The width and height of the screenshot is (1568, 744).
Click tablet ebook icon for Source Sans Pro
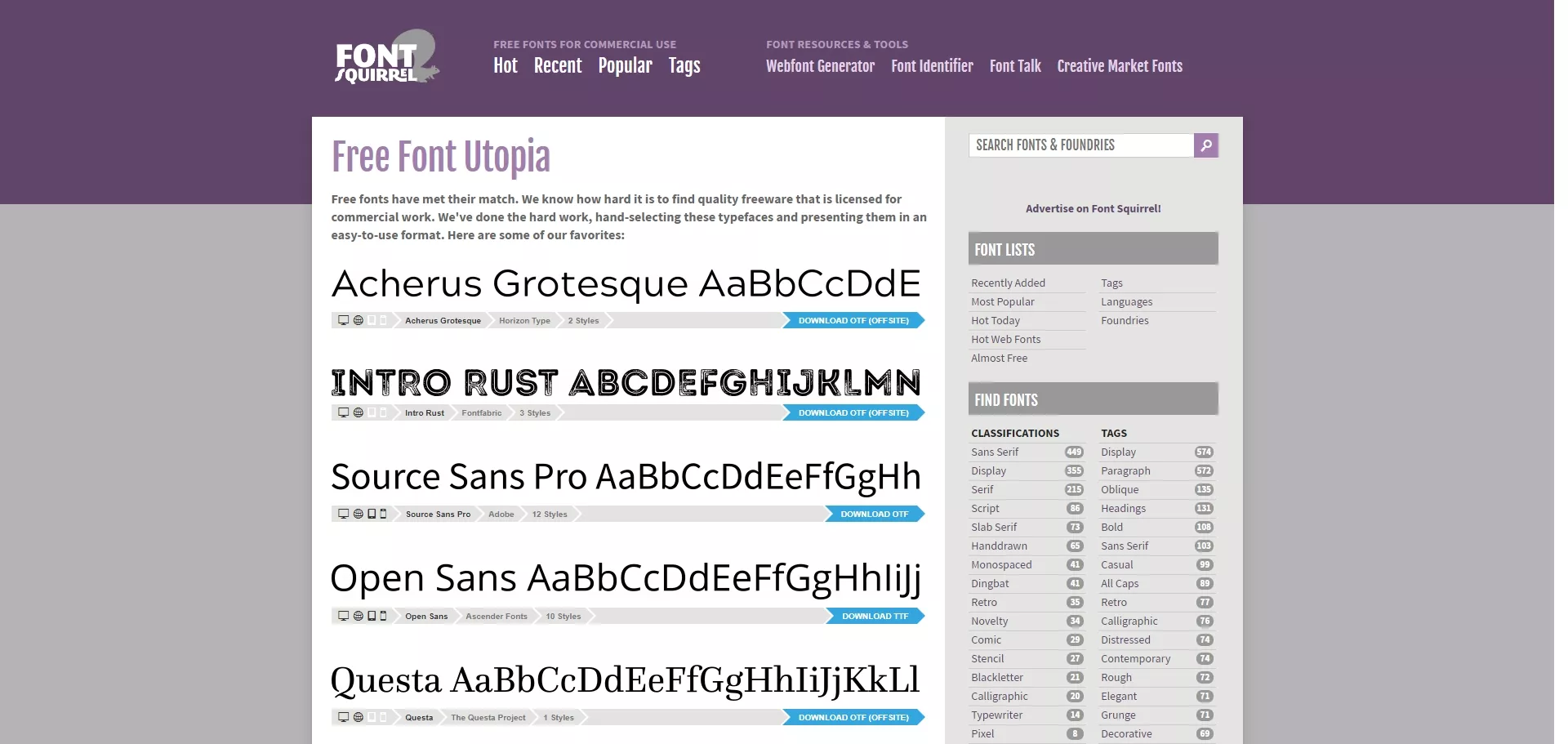372,514
